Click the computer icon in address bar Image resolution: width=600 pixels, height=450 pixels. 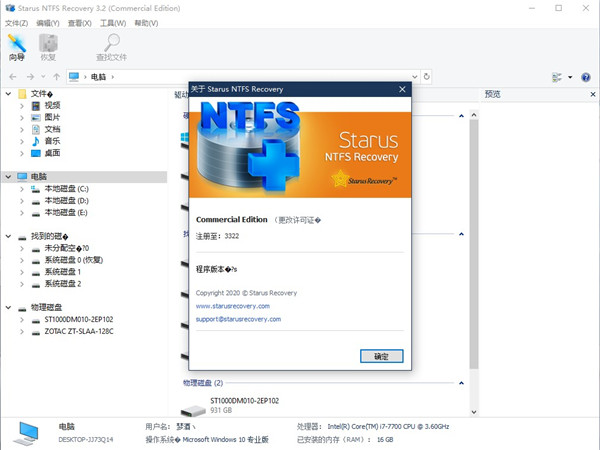(74, 77)
